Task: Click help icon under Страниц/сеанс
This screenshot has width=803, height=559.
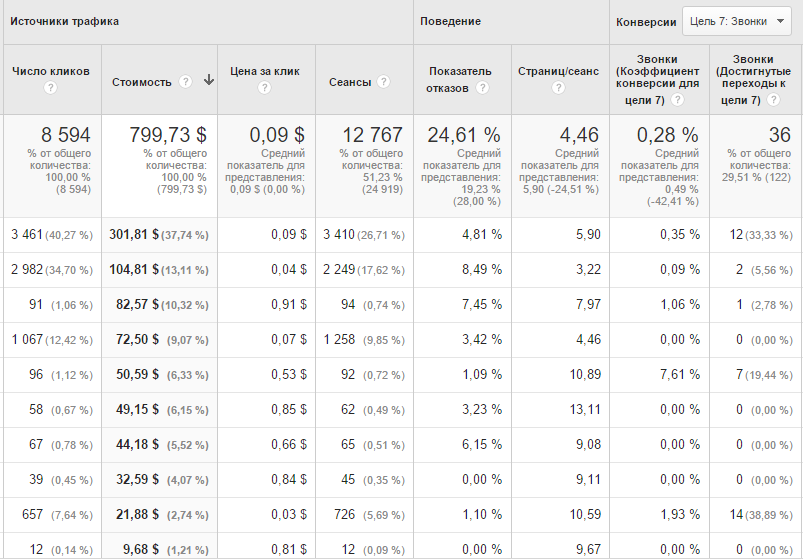Action: [558, 88]
